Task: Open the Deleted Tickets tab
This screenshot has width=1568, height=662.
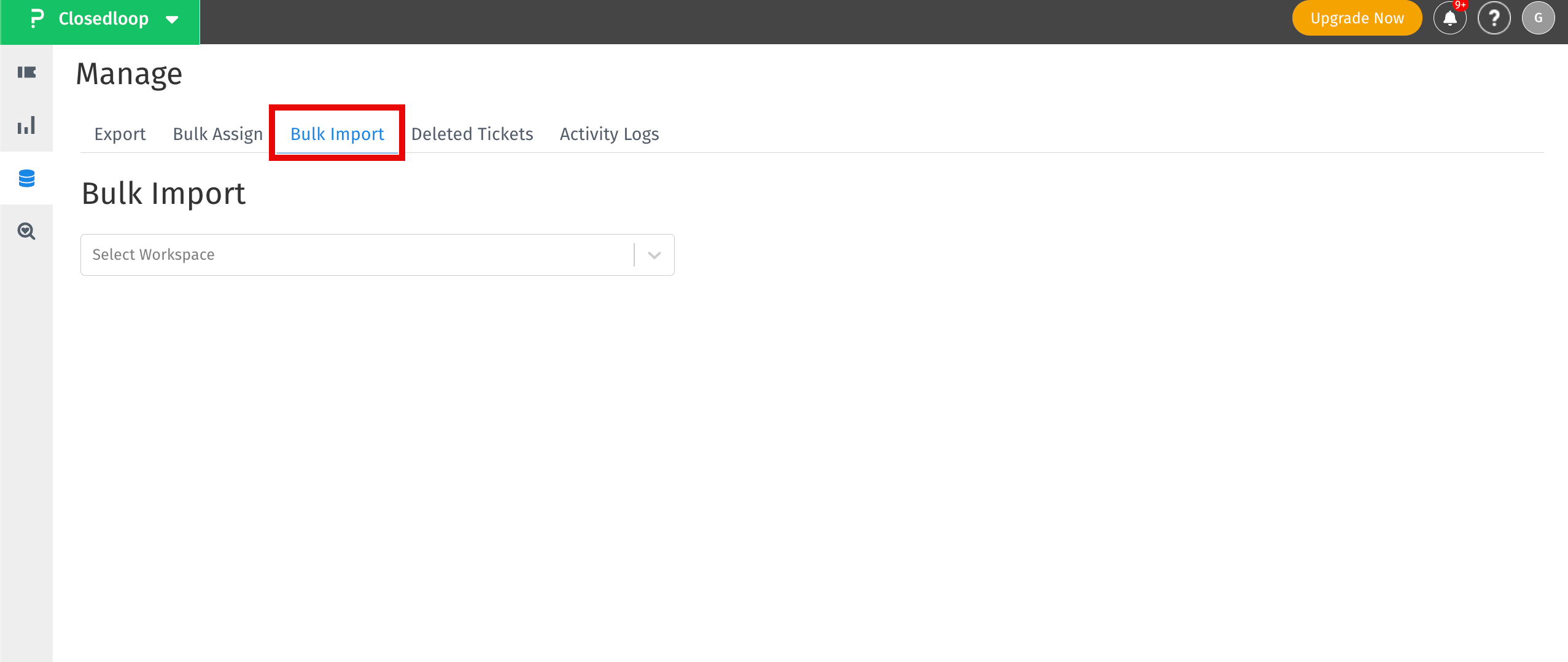Action: (472, 134)
